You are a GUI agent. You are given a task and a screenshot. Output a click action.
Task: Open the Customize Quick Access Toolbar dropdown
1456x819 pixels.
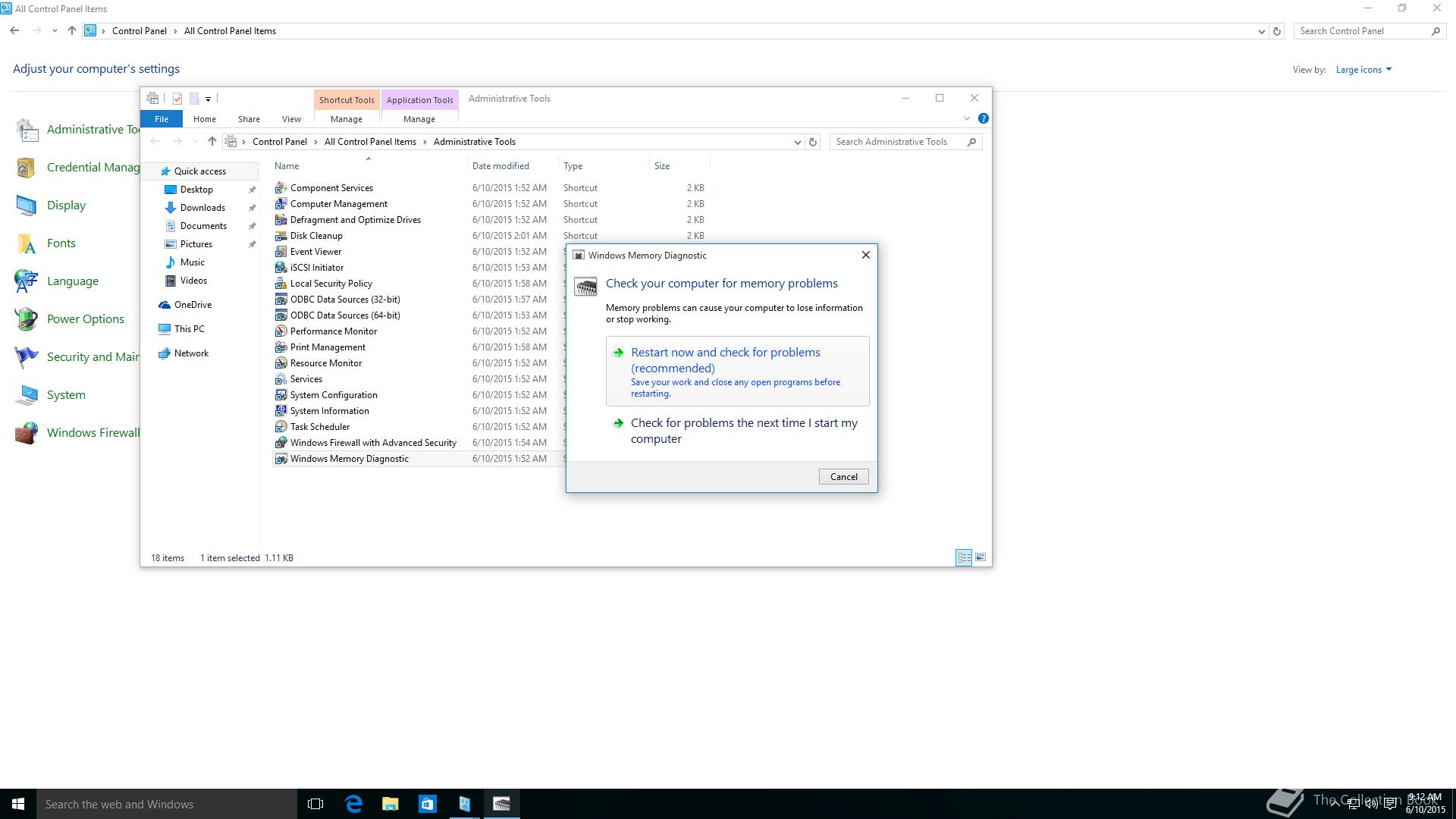[208, 99]
